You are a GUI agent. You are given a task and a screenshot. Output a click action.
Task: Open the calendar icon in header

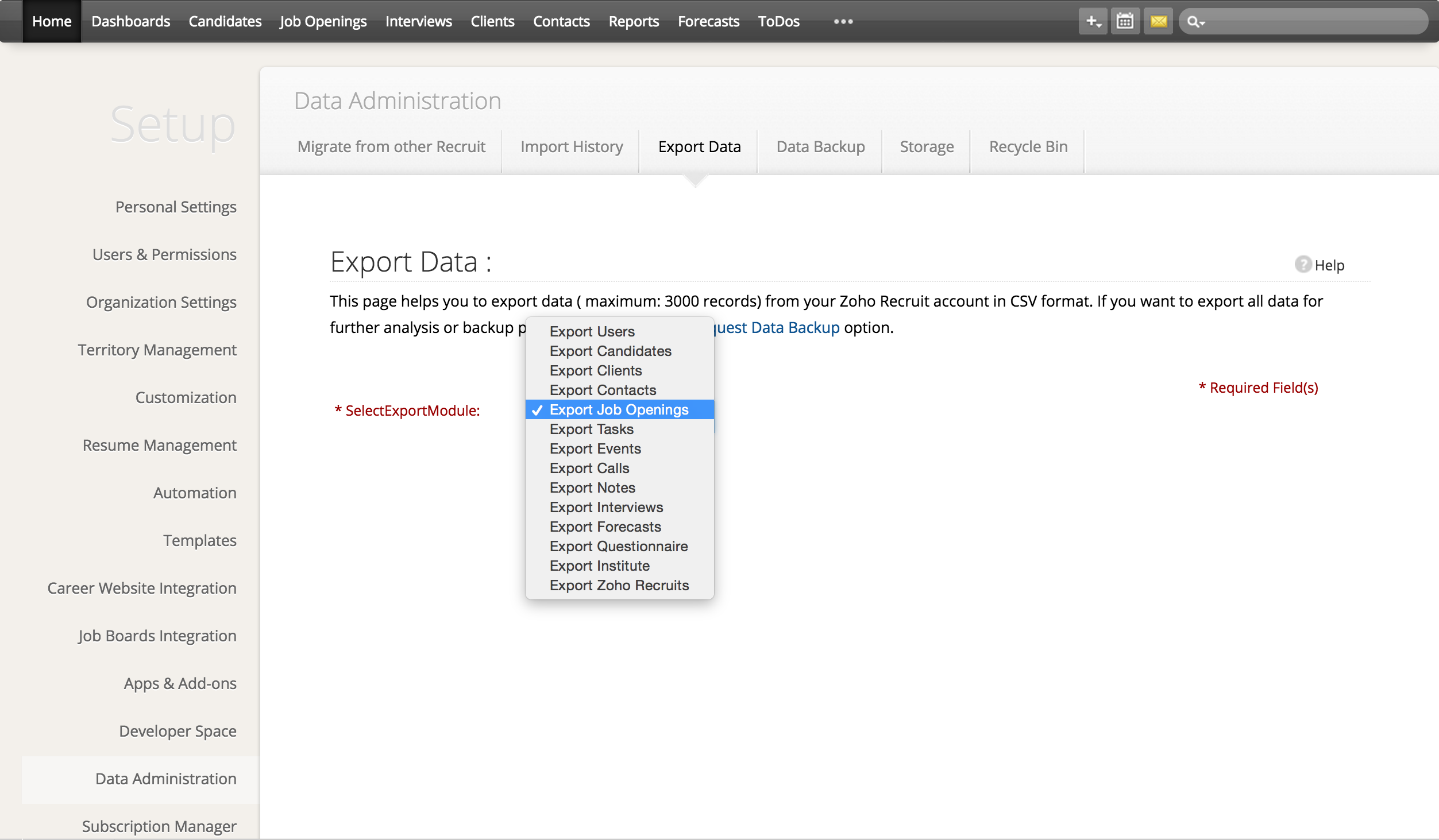tap(1125, 22)
